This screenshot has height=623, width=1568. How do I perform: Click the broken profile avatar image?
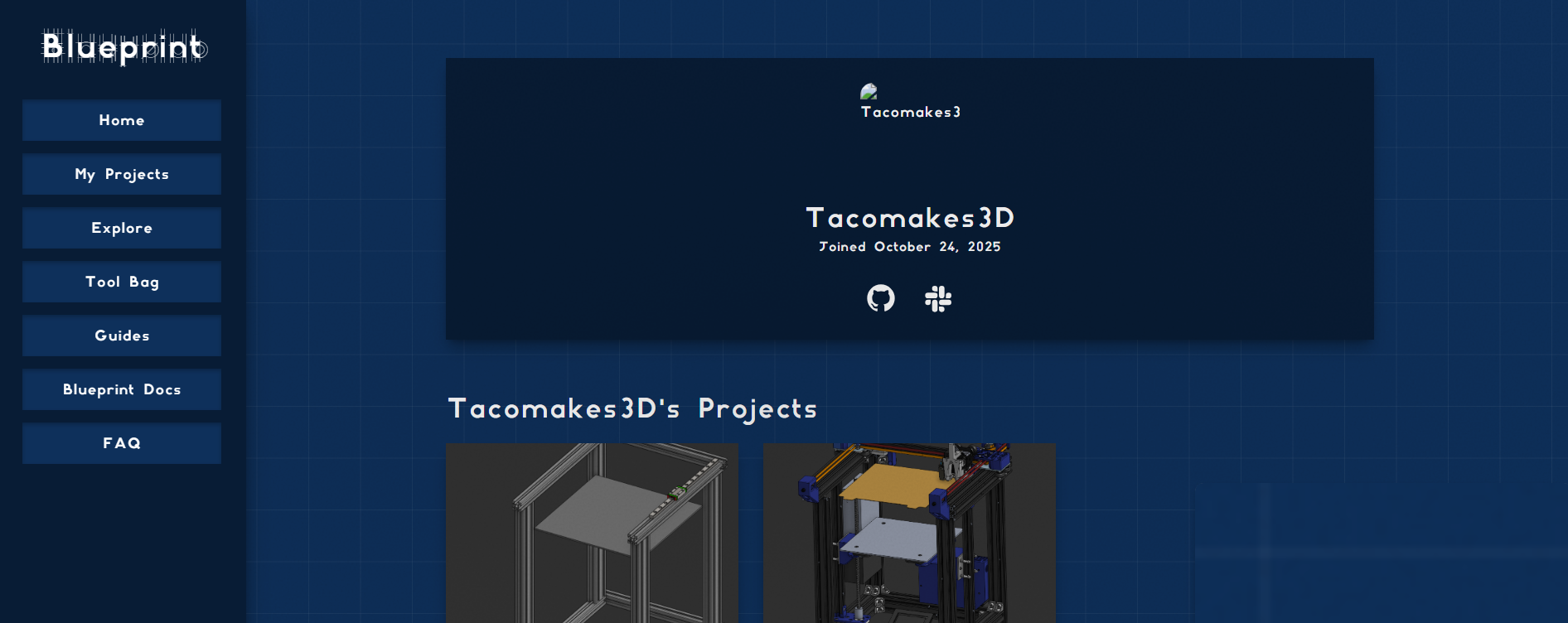click(869, 91)
